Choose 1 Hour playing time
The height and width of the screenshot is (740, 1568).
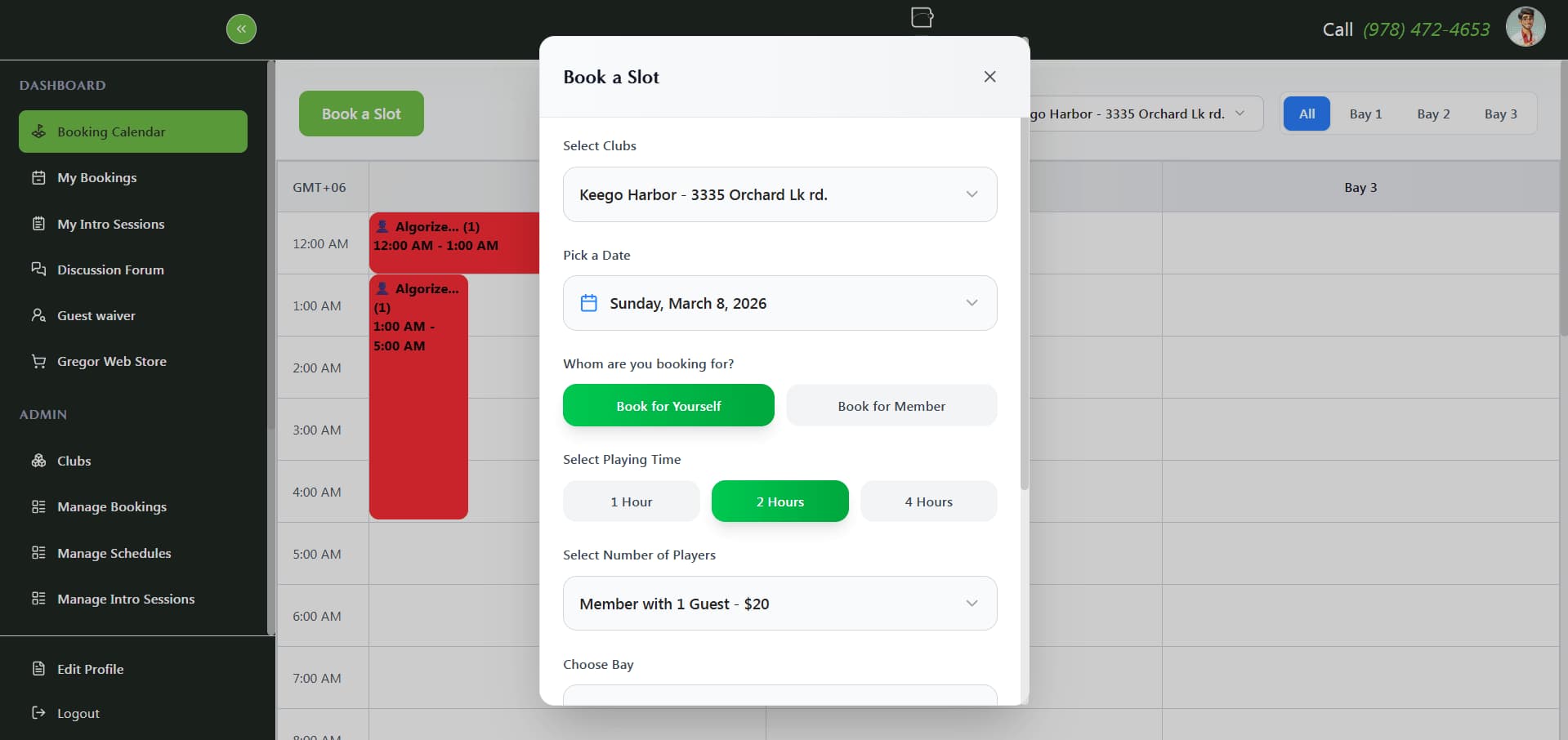(632, 502)
